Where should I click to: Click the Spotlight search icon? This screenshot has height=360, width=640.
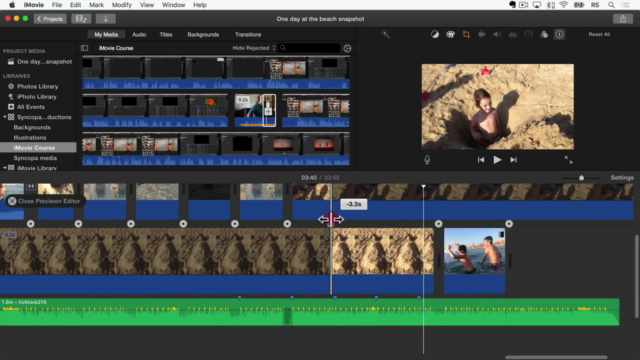click(611, 5)
